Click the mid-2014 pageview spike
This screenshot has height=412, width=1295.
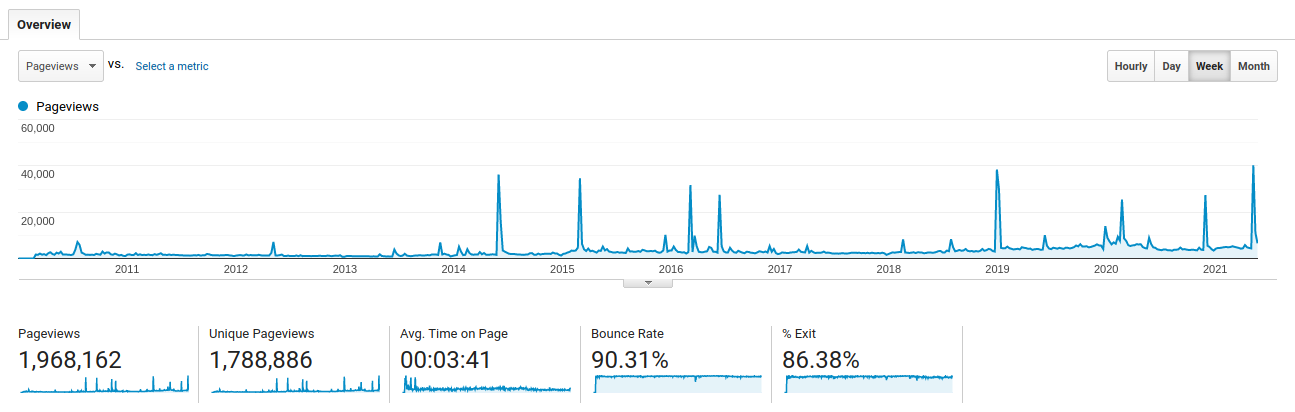(x=498, y=176)
